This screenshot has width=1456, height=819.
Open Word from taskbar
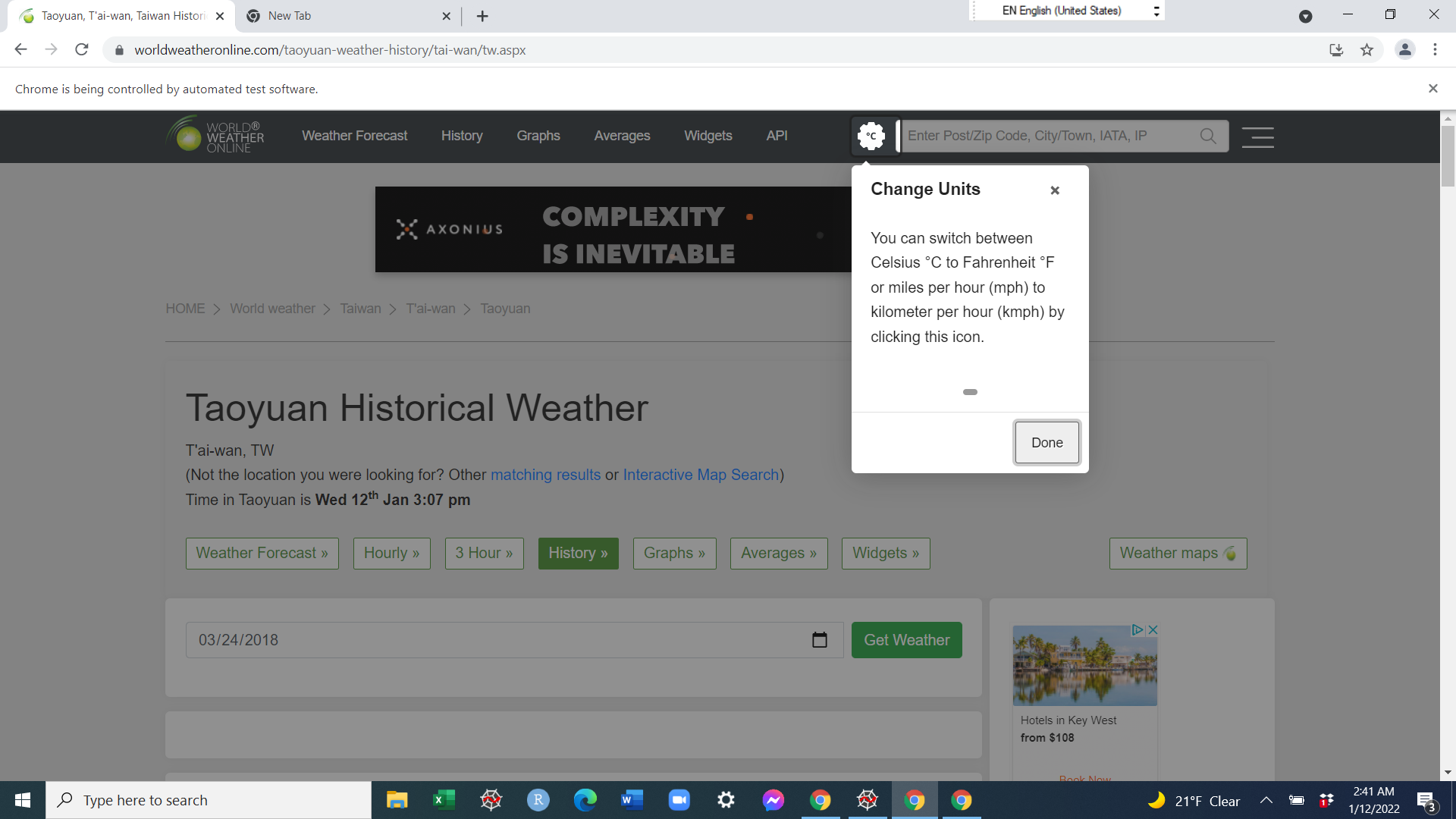click(632, 800)
